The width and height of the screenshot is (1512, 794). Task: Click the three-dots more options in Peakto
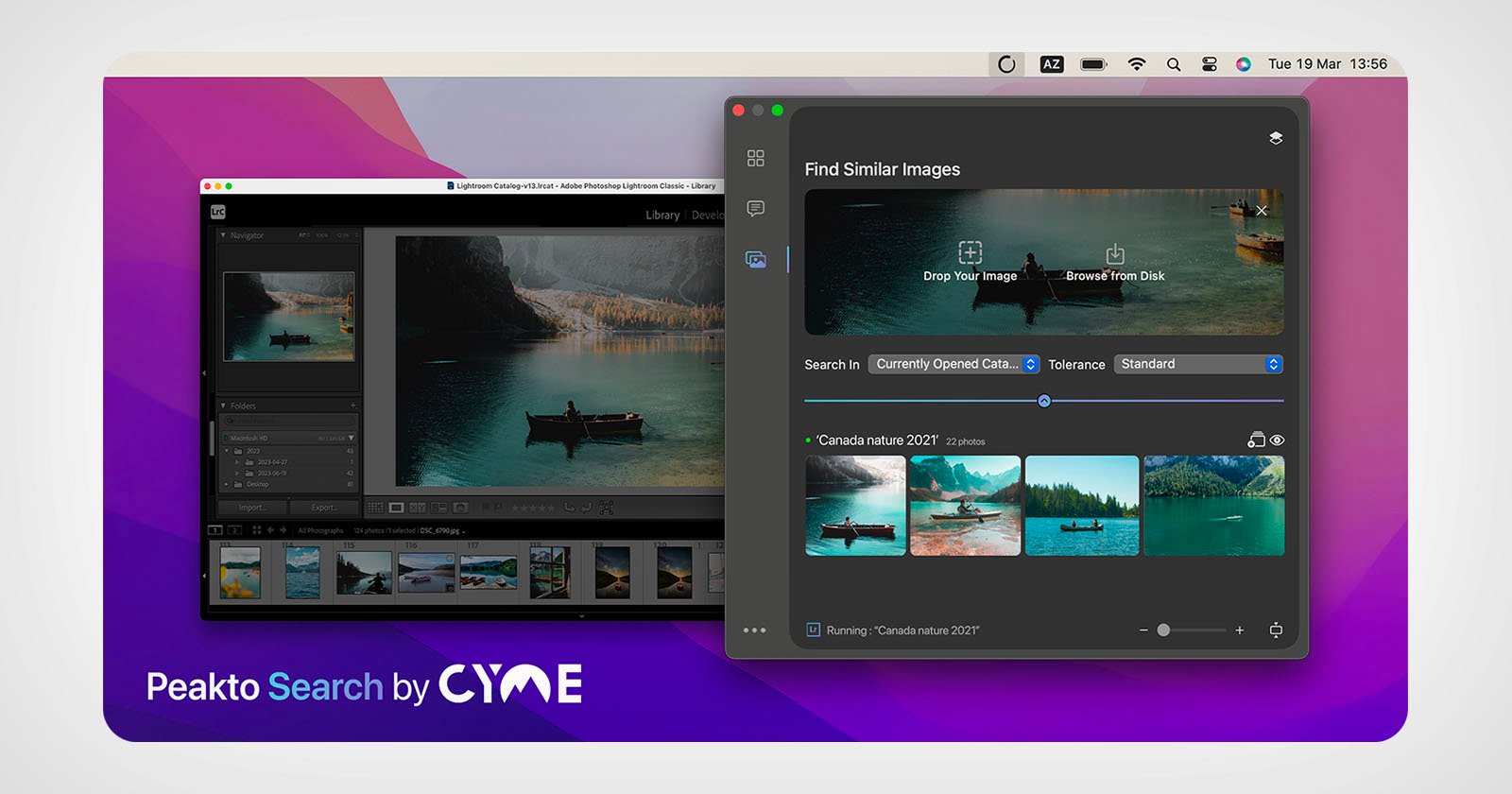coord(754,630)
